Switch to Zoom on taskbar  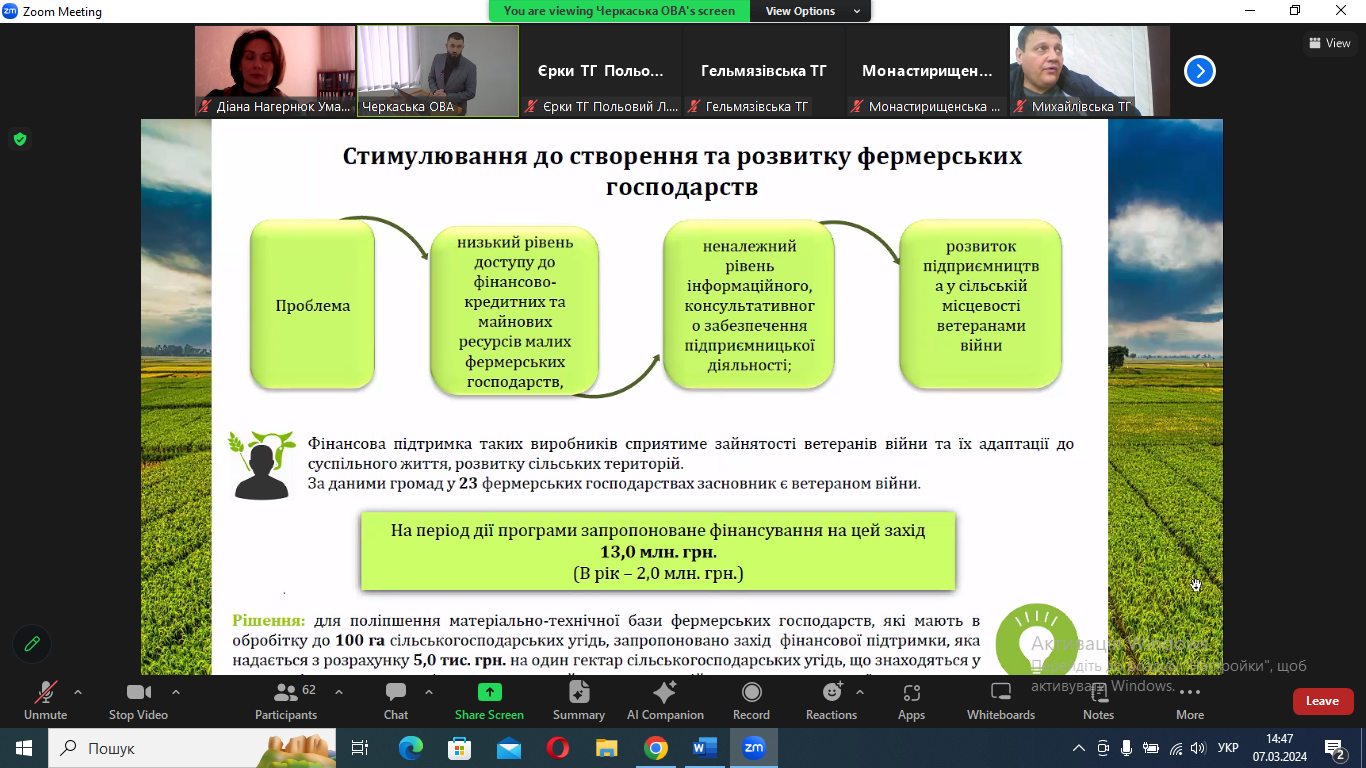[x=753, y=748]
